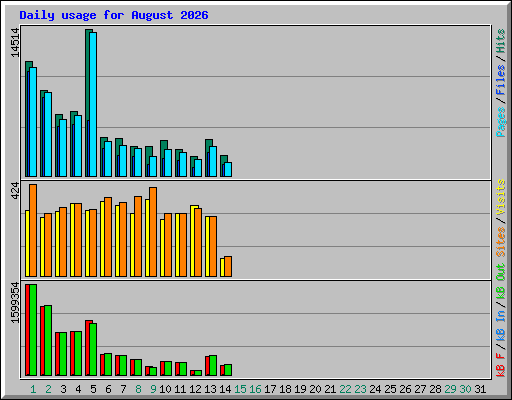Click day 15 on the x-axis
This screenshot has height=400, width=512.
[240, 389]
